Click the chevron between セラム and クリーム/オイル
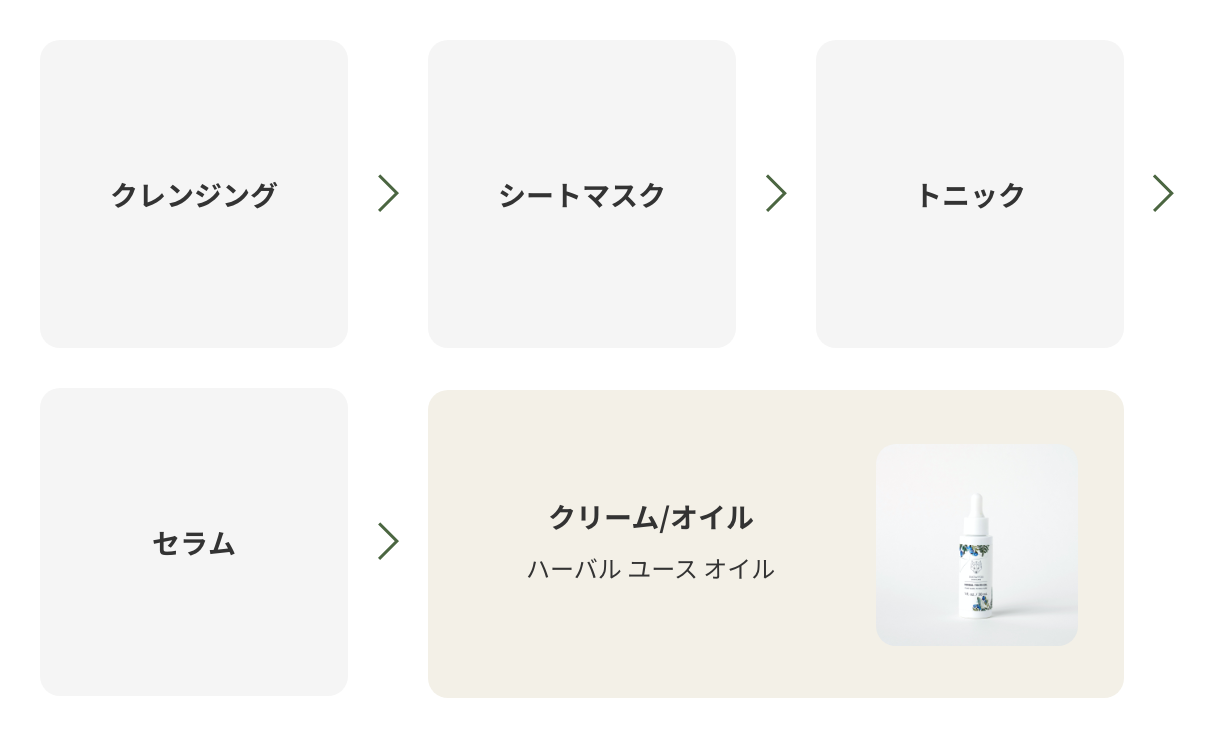Image resolution: width=1206 pixels, height=734 pixels. point(388,541)
